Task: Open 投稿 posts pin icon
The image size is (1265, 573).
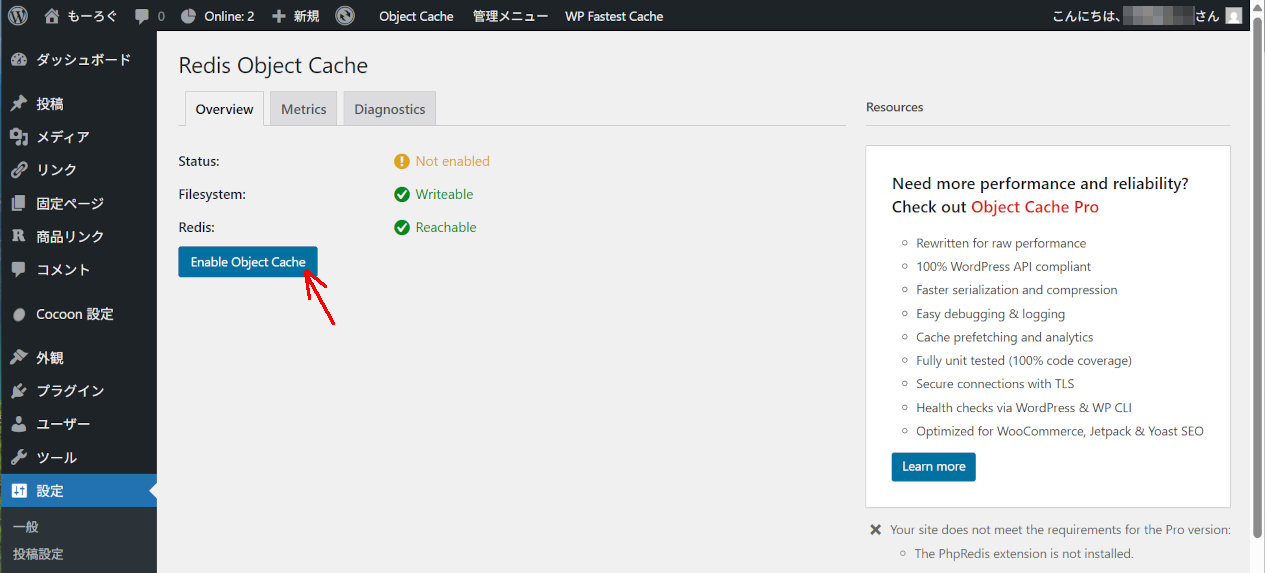Action: tap(19, 104)
